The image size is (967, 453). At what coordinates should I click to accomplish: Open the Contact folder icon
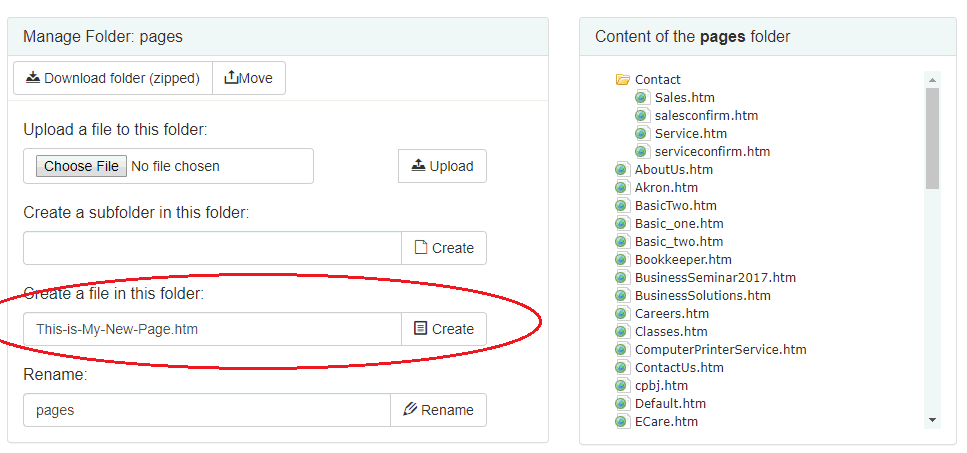point(622,80)
